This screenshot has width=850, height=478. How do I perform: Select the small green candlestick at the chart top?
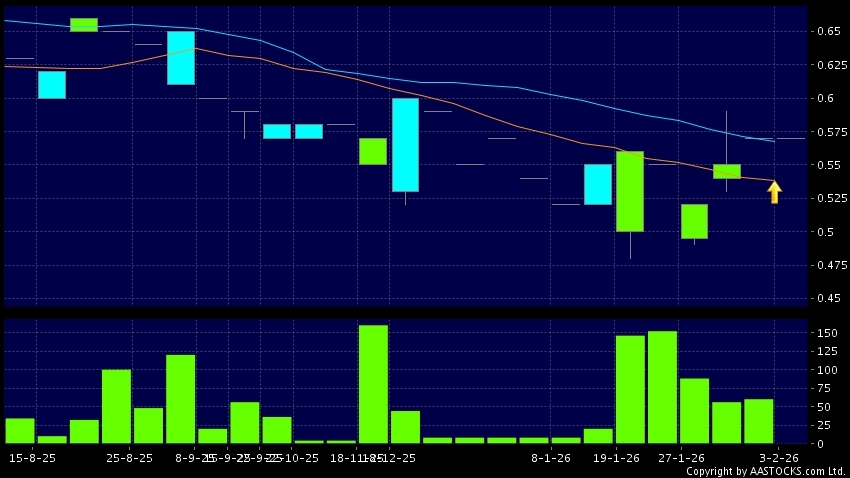tap(84, 25)
